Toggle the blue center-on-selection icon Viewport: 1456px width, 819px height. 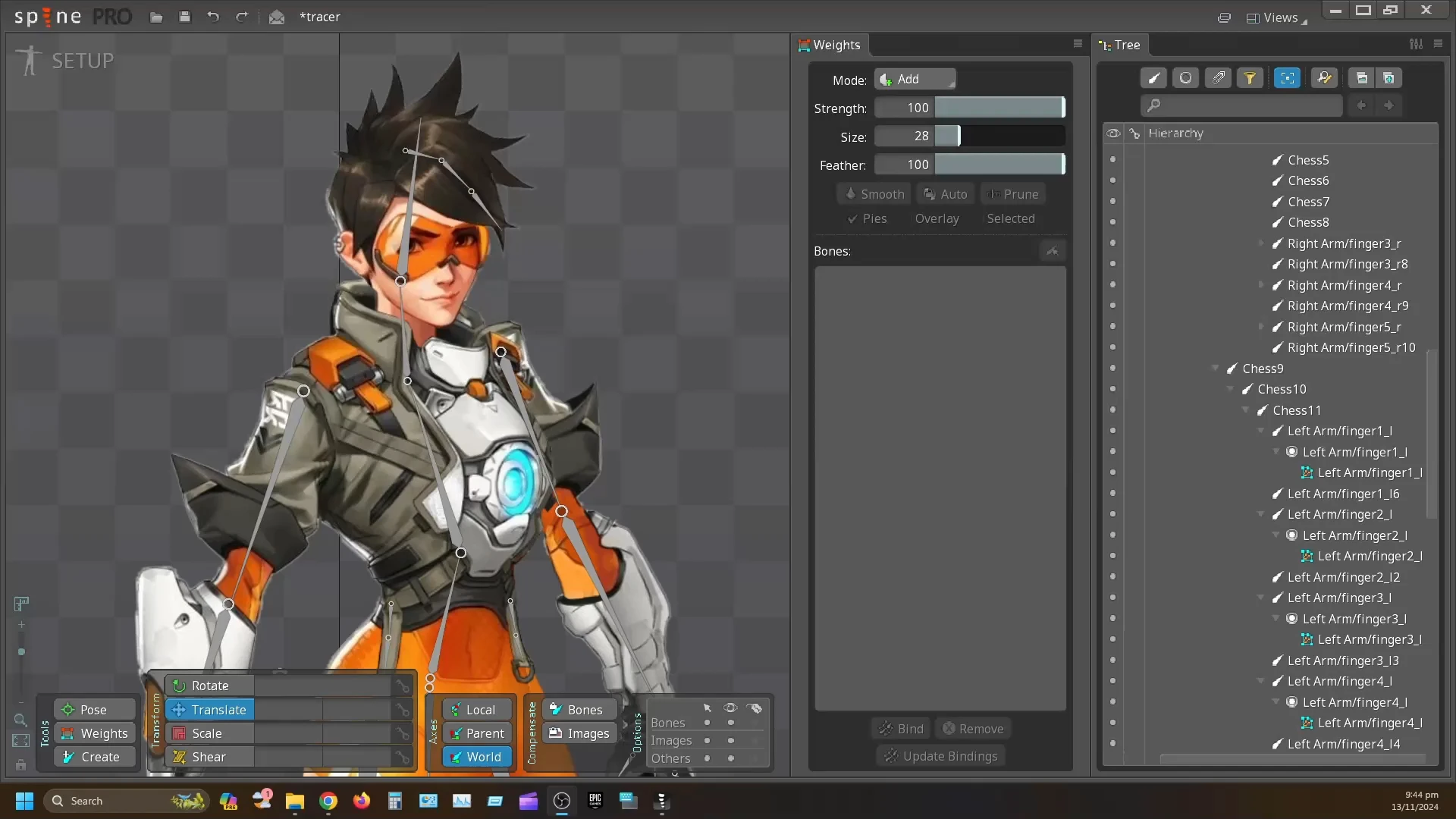click(1287, 78)
